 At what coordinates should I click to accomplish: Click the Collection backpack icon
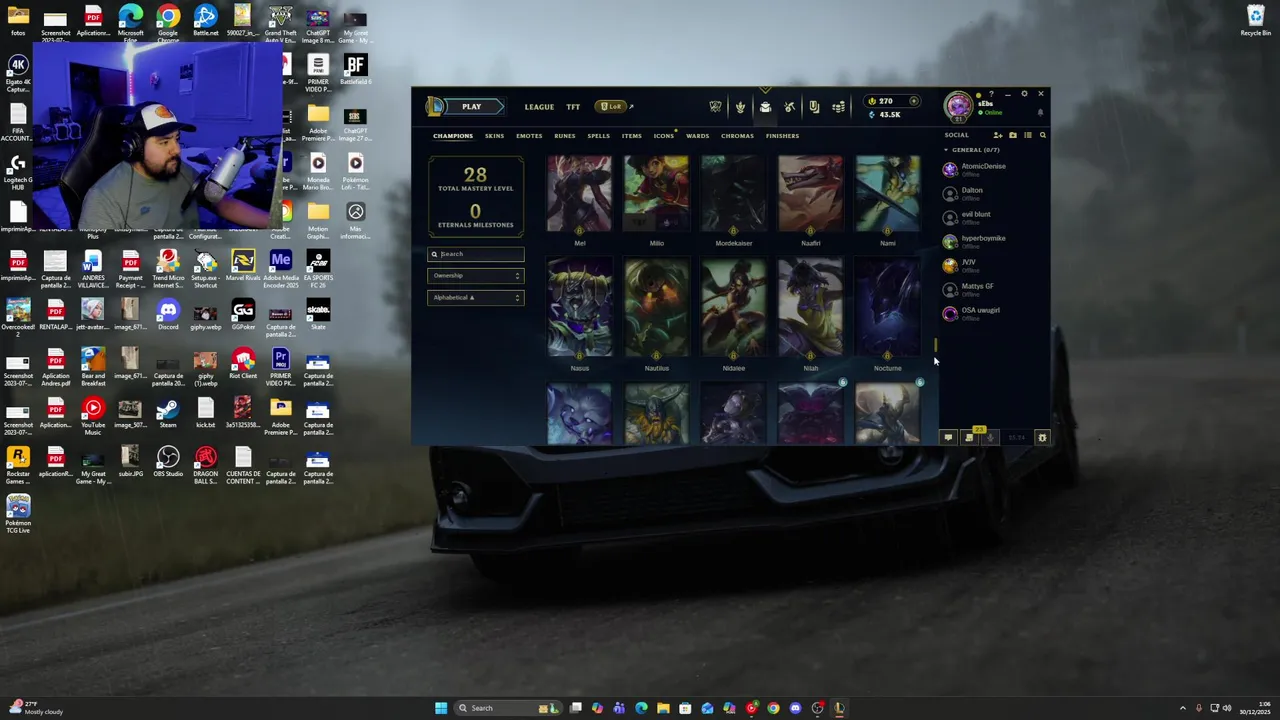point(765,107)
